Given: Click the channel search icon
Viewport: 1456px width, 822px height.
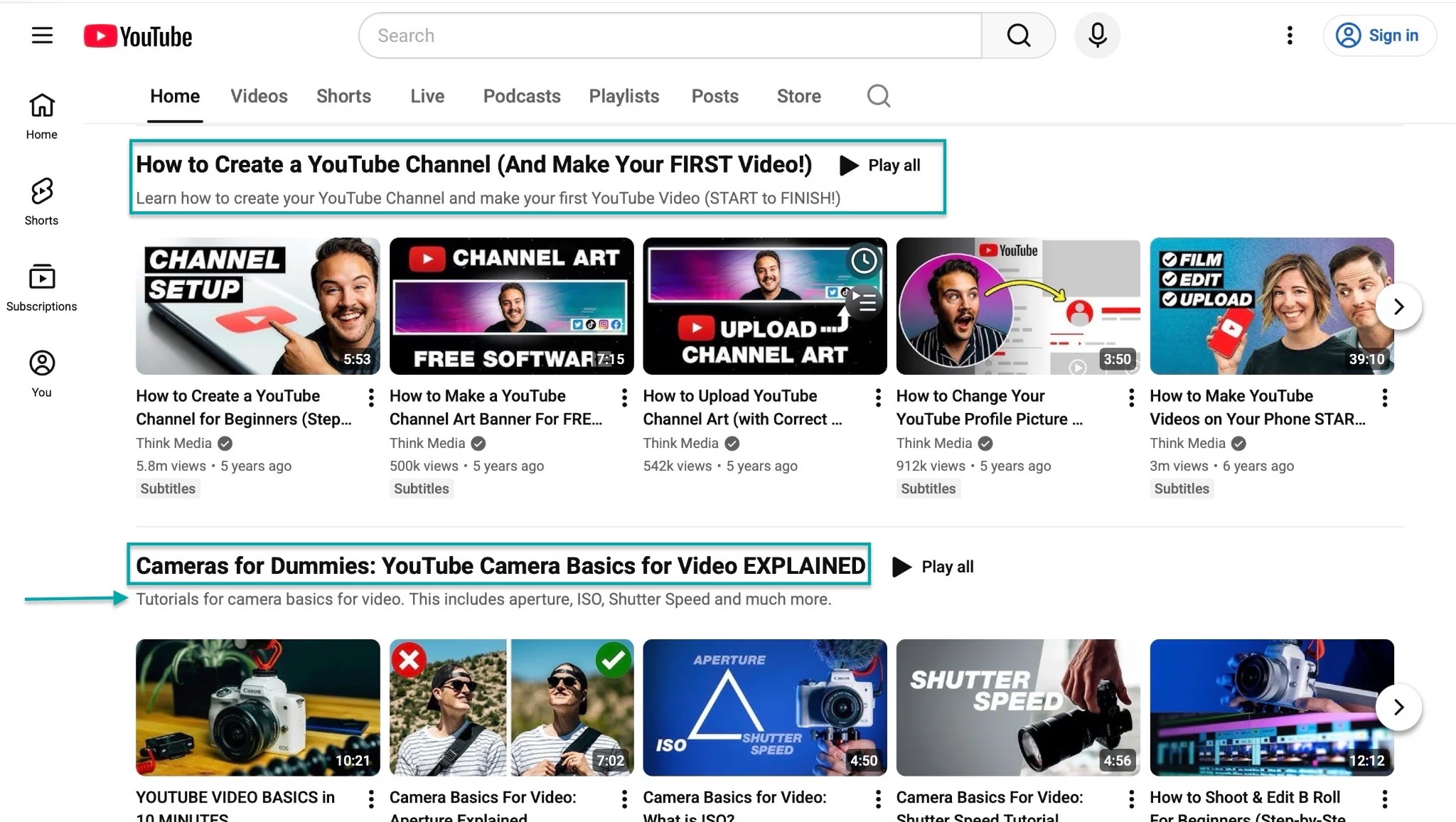Looking at the screenshot, I should [879, 96].
